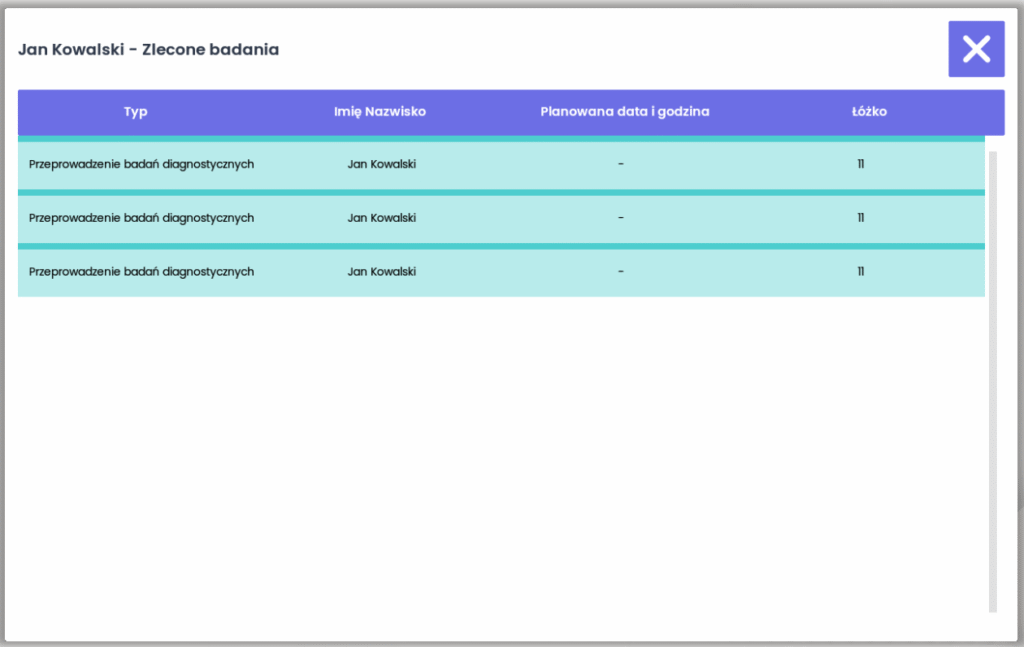Click the planned date dash in third row

pyautogui.click(x=621, y=272)
